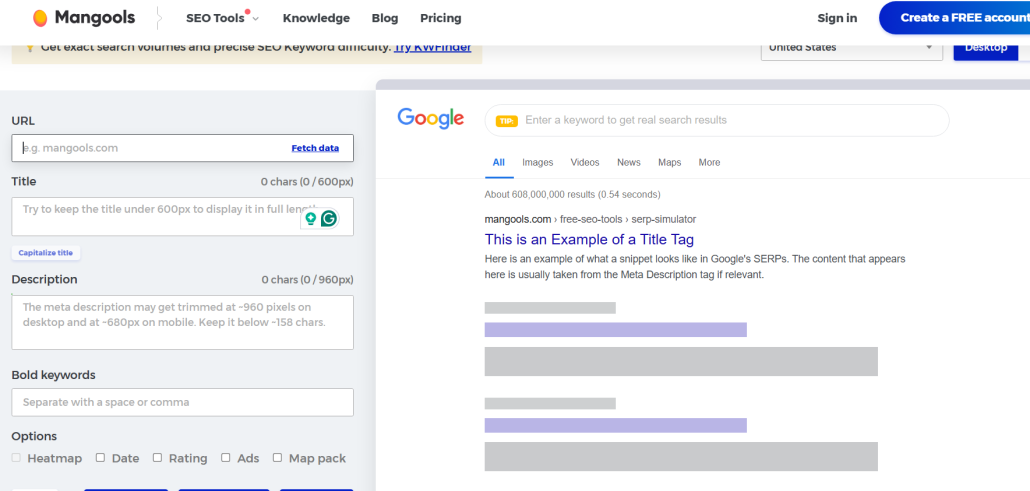Click the yellow TIP badge in search bar

tap(506, 121)
